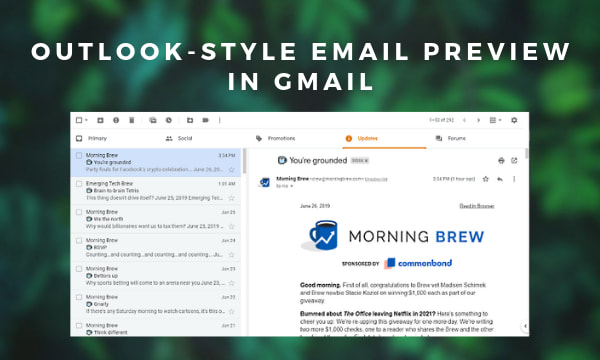Switch to the Forums tab
The image size is (600, 360).
pyautogui.click(x=451, y=138)
